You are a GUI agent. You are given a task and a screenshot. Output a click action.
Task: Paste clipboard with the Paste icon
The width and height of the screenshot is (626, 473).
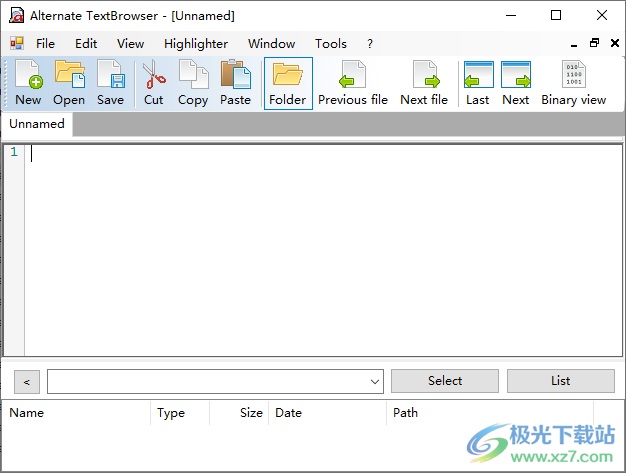236,83
